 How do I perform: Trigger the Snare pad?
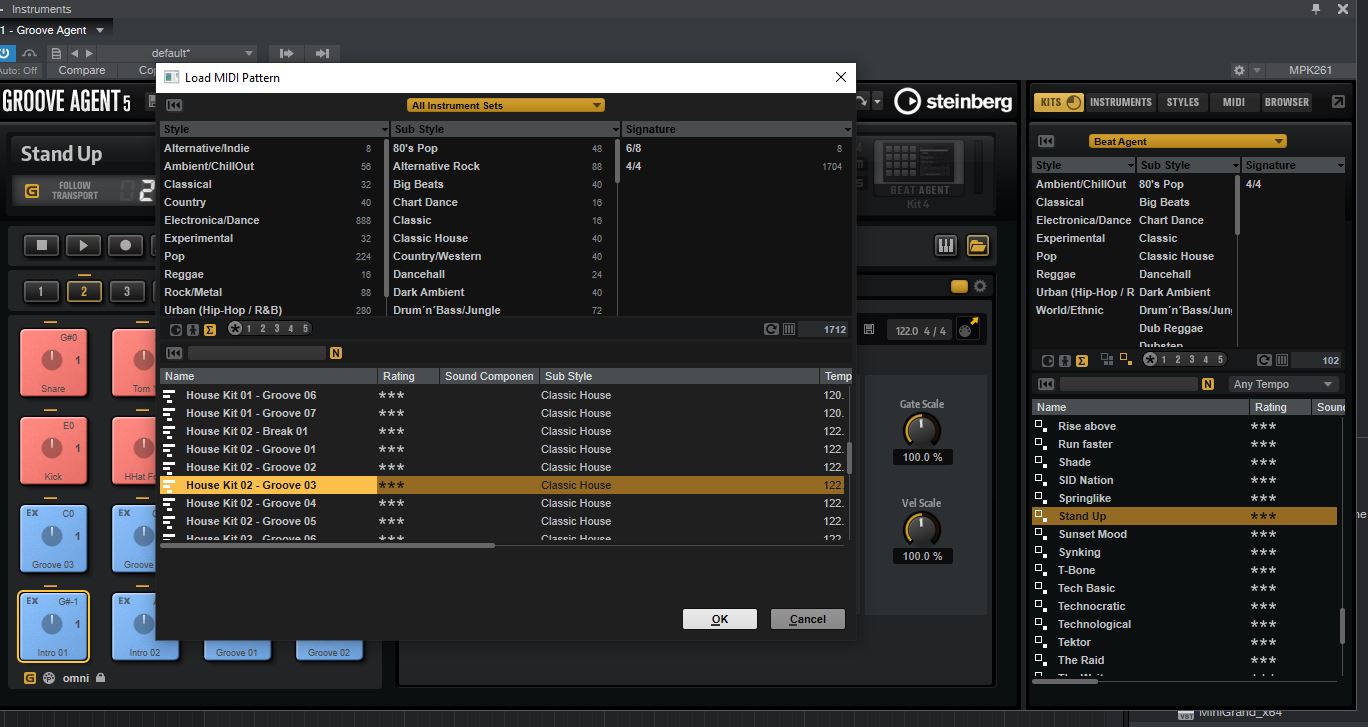53,362
